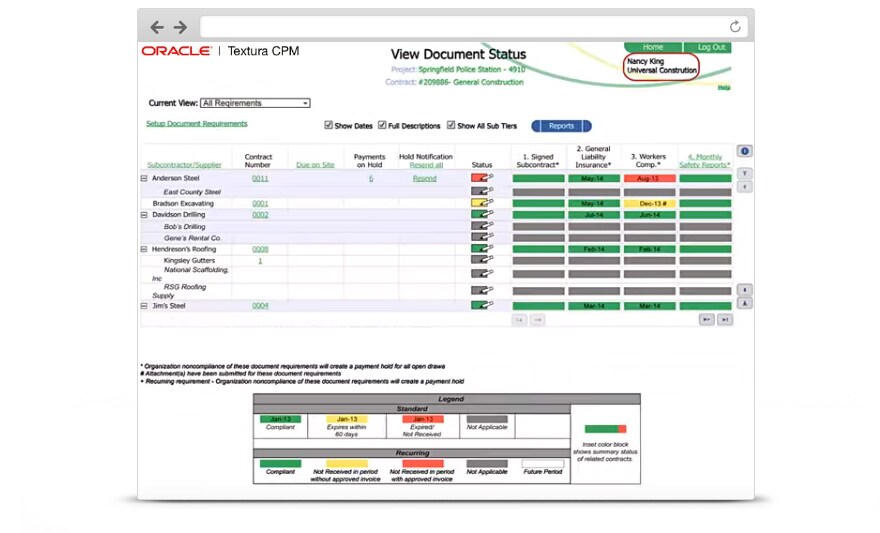Open contract number 0001 link
Image resolution: width=880 pixels, height=533 pixels.
point(260,204)
